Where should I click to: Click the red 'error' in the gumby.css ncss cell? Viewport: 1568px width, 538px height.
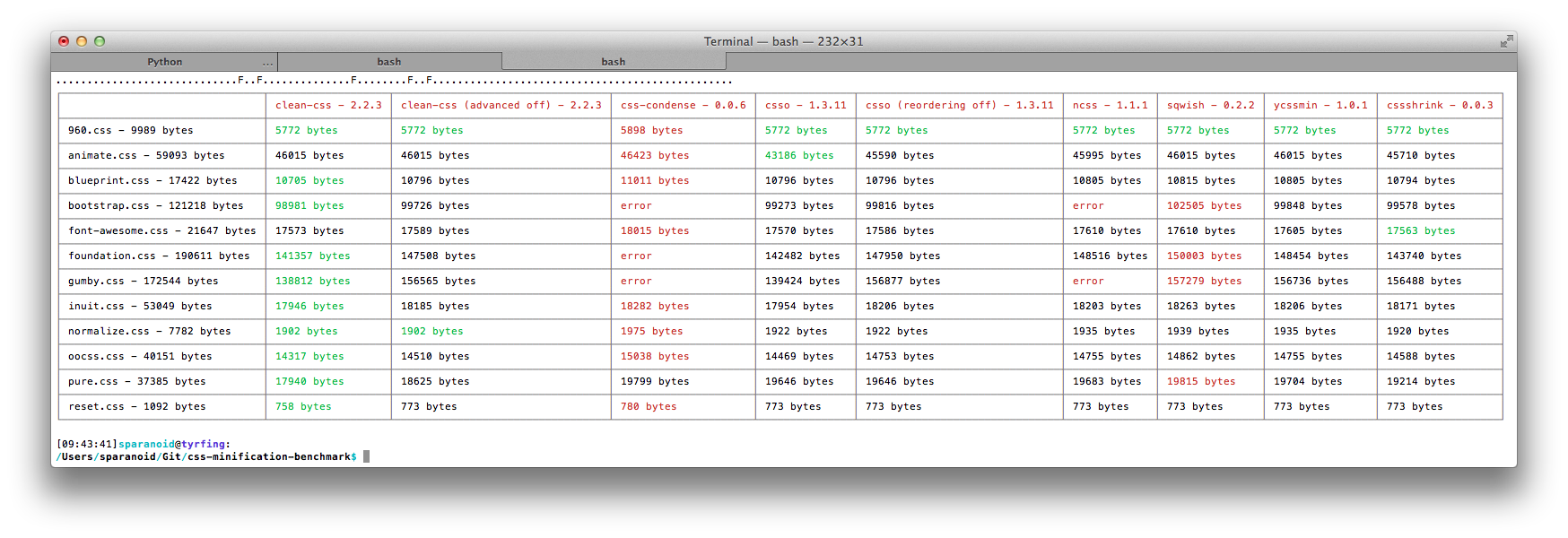(x=1088, y=281)
